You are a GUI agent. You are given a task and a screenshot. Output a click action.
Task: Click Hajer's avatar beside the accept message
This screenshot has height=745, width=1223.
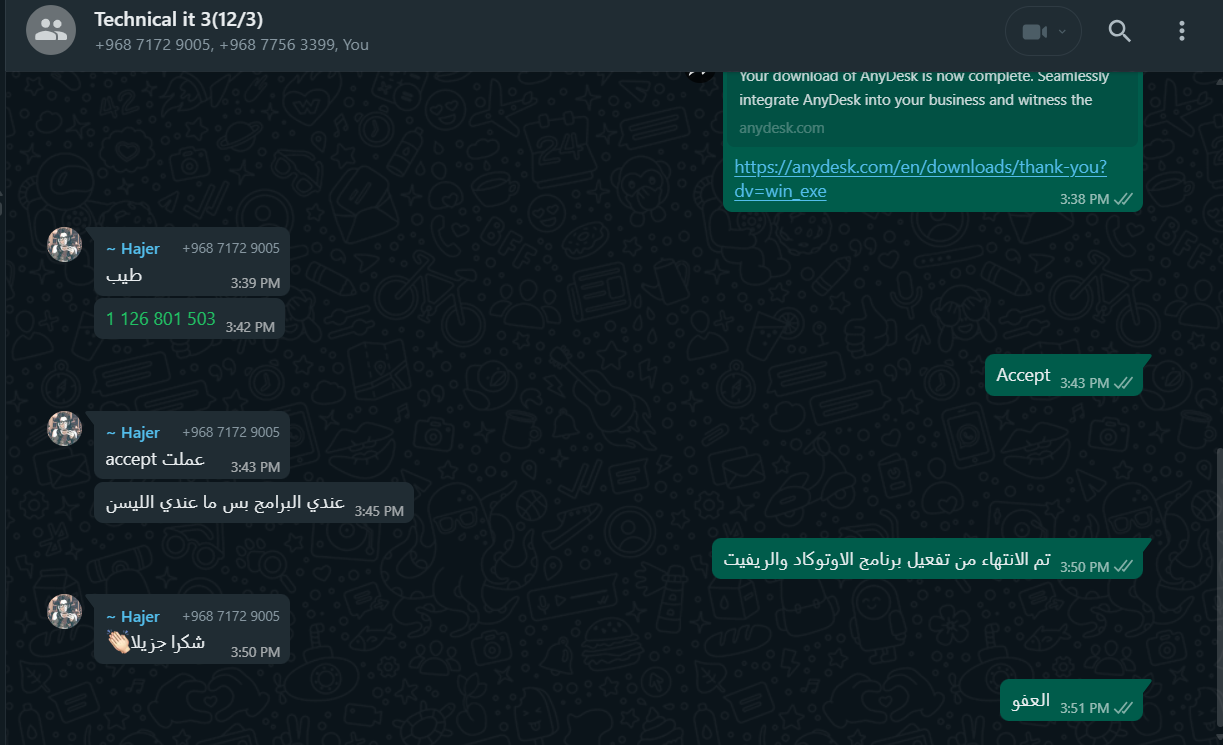65,429
